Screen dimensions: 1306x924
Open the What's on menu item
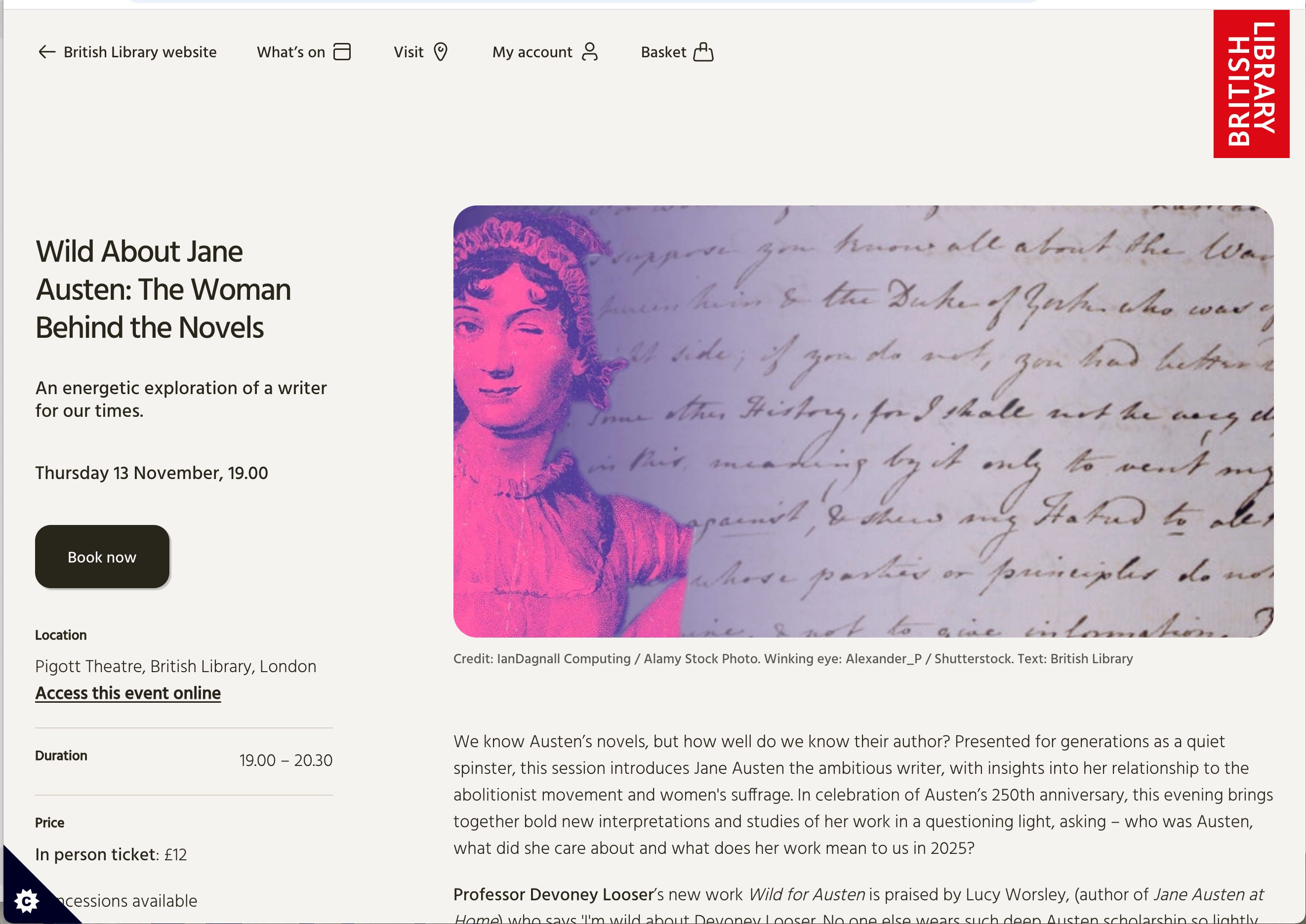click(x=291, y=52)
